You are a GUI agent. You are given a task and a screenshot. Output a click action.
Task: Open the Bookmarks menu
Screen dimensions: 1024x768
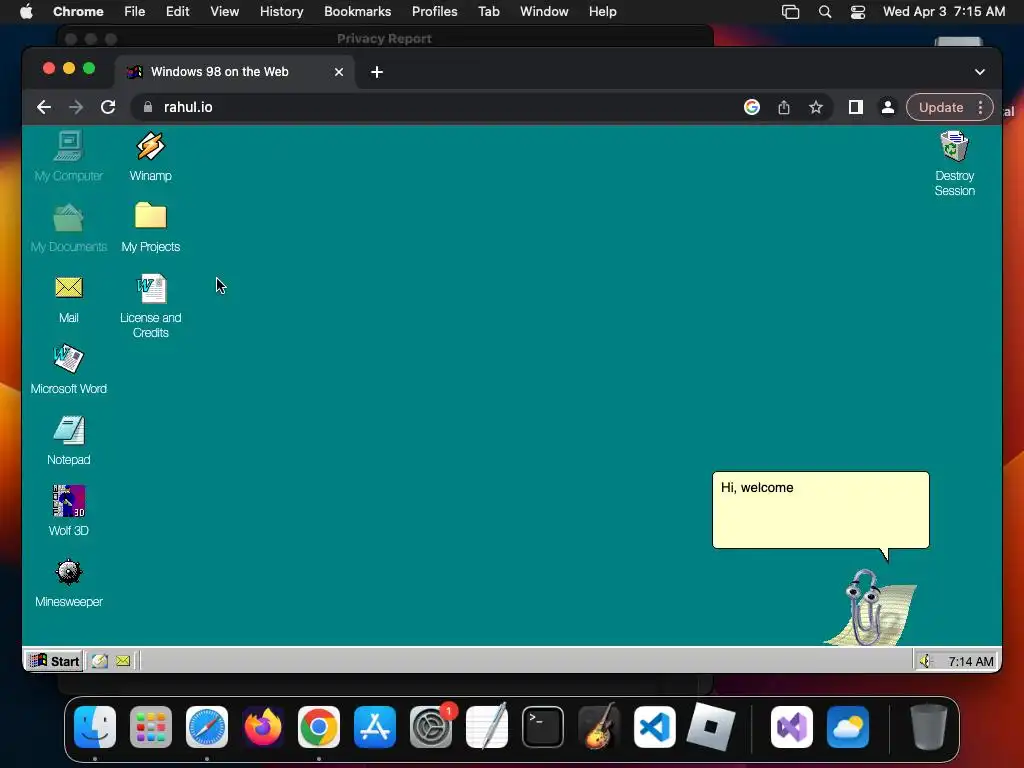click(357, 12)
